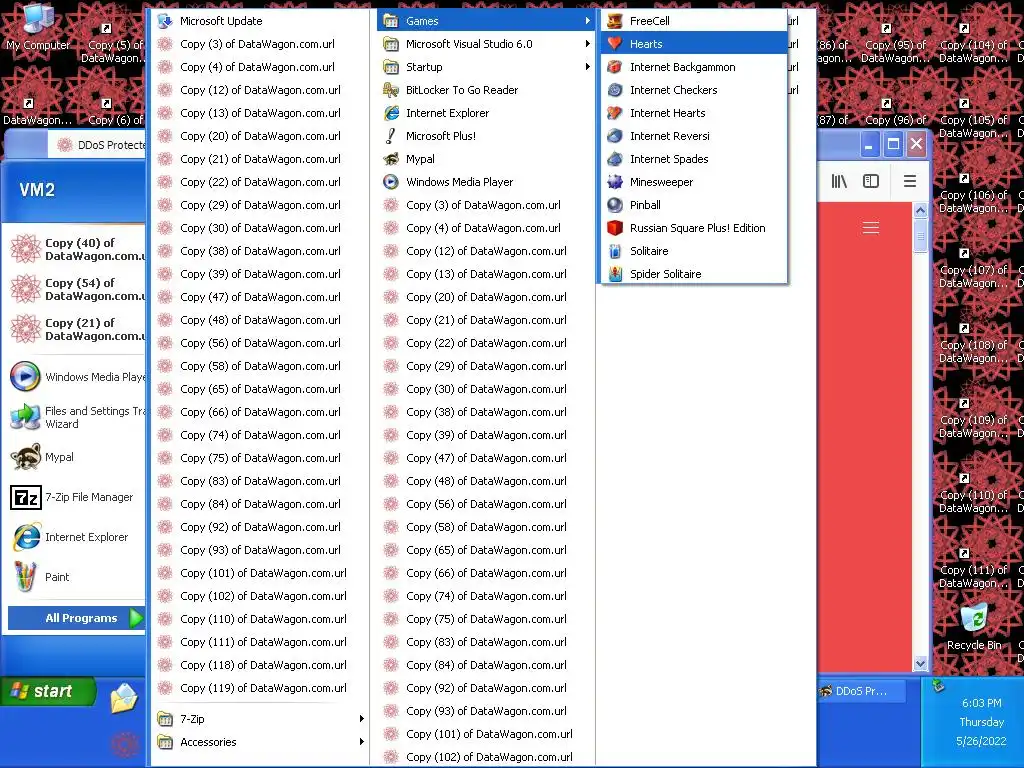
Task: Click the Internet Backgammon icon
Action: tap(615, 67)
